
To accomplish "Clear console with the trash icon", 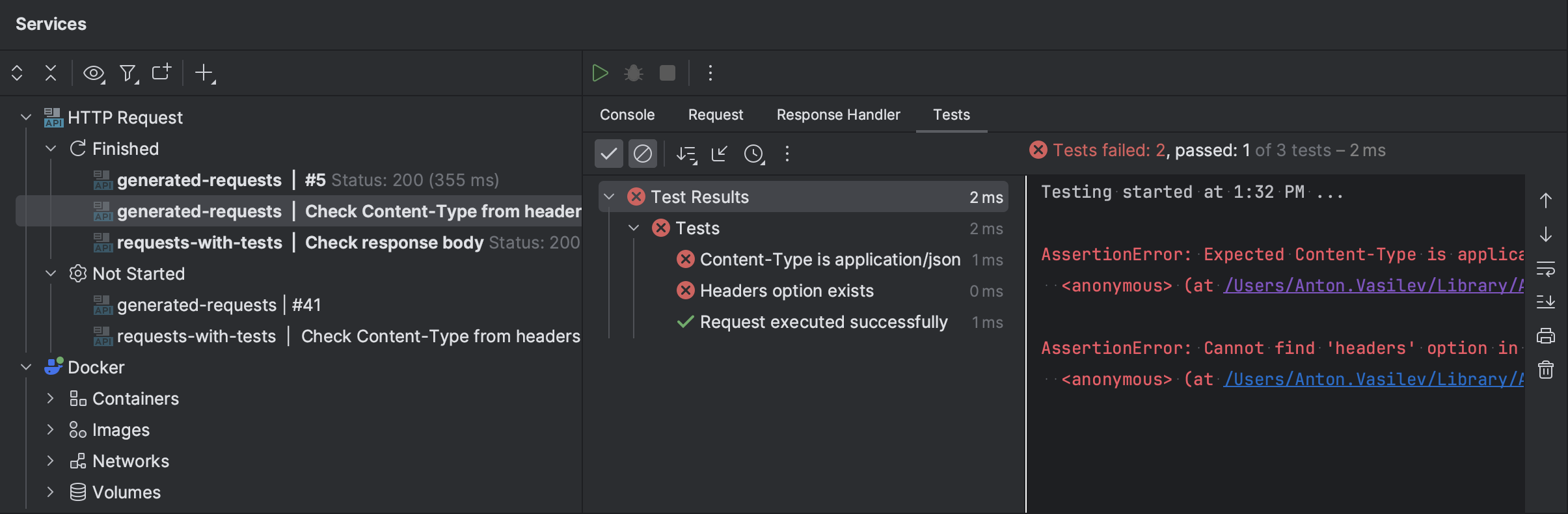I will click(x=1545, y=370).
